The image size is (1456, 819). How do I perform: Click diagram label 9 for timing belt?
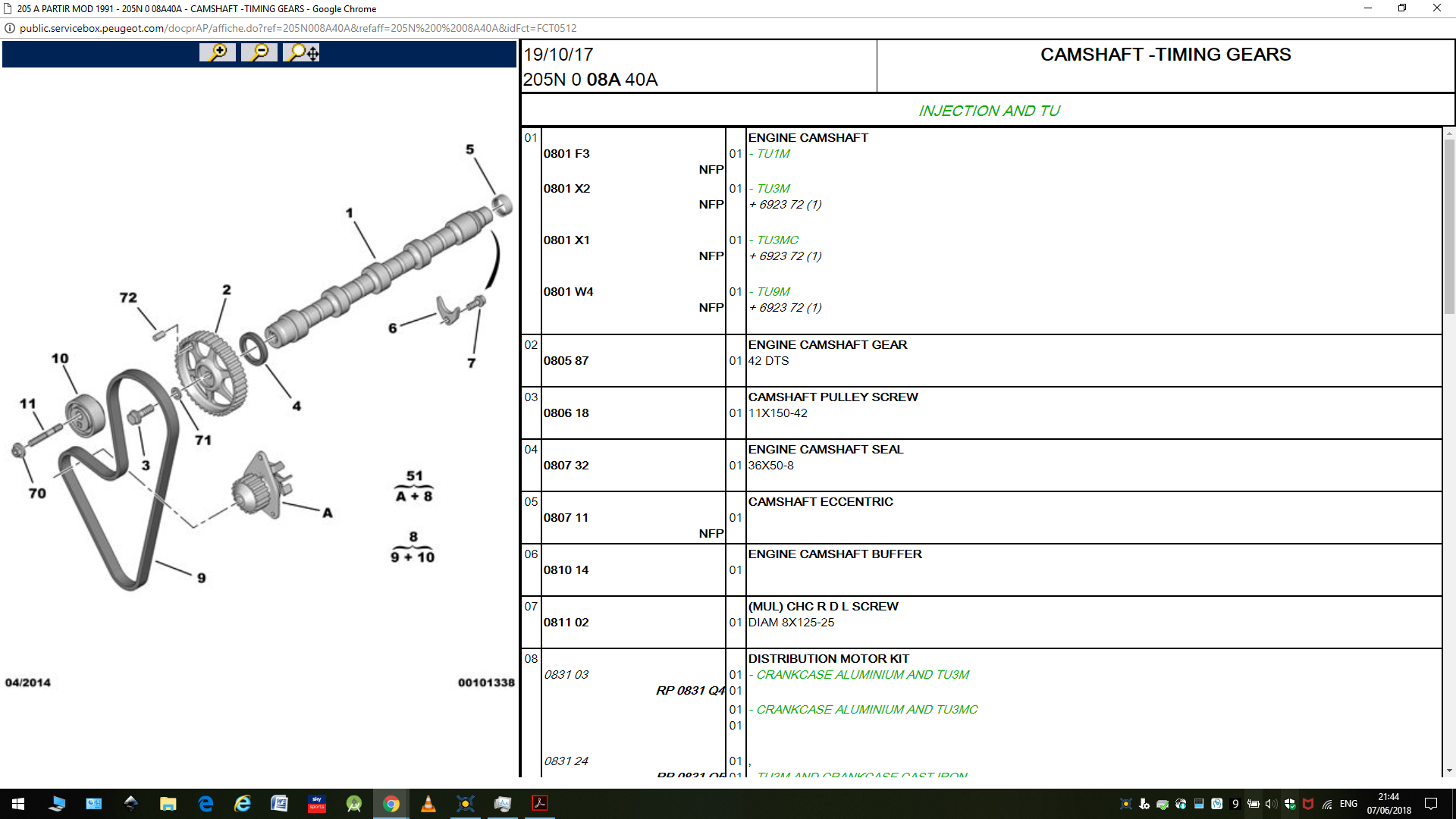pyautogui.click(x=202, y=578)
